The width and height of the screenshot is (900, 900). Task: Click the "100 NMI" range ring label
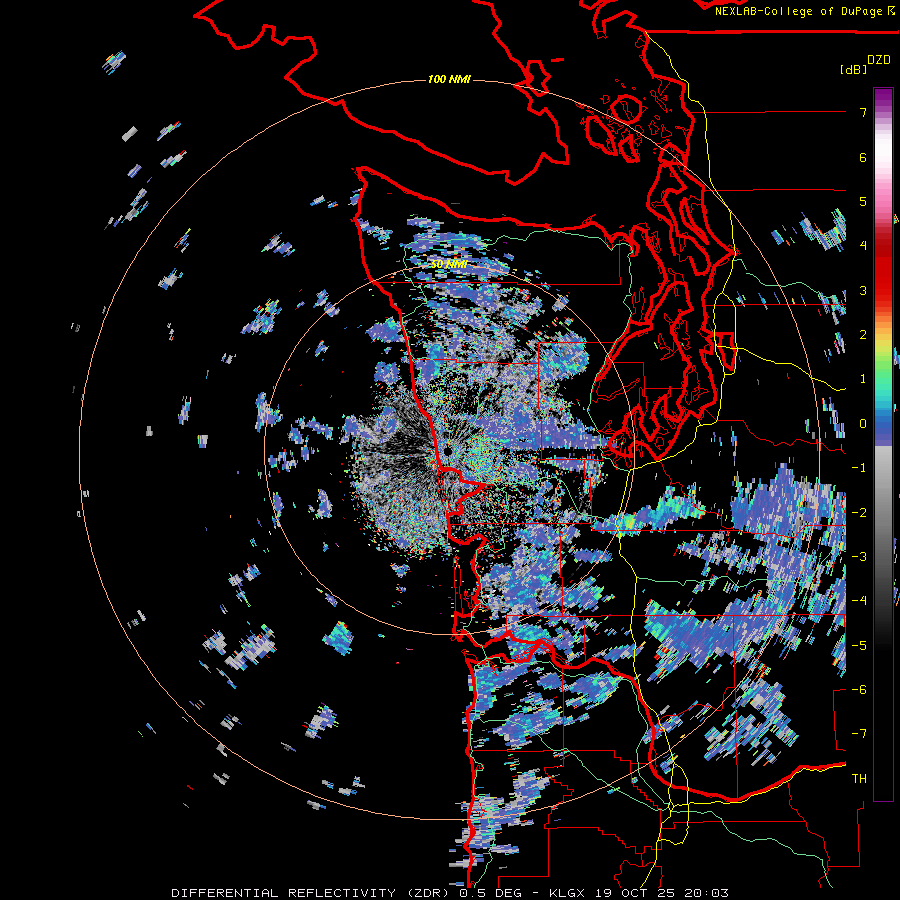pos(449,79)
